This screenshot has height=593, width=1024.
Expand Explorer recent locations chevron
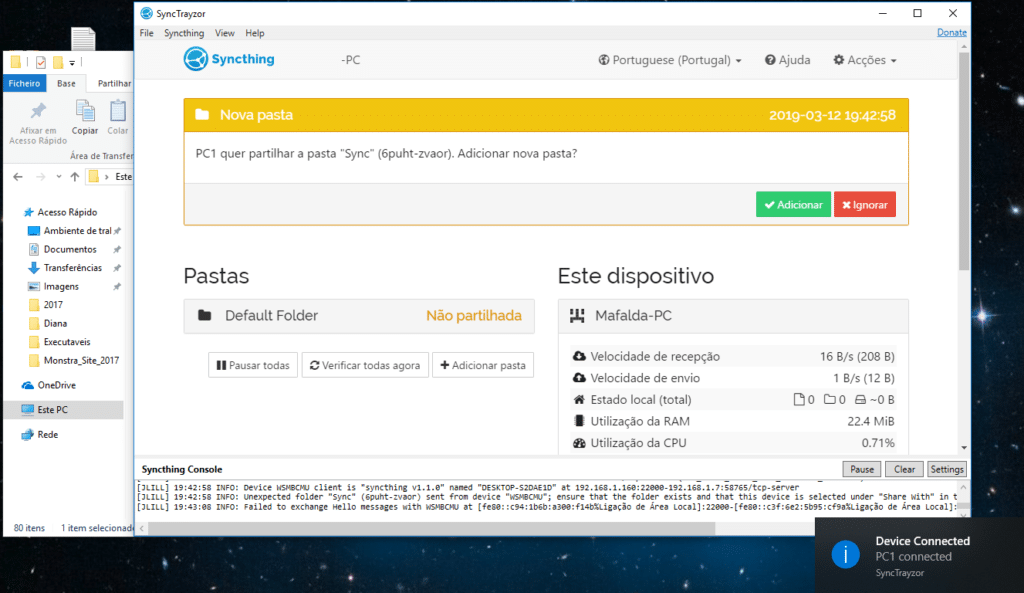(59, 176)
